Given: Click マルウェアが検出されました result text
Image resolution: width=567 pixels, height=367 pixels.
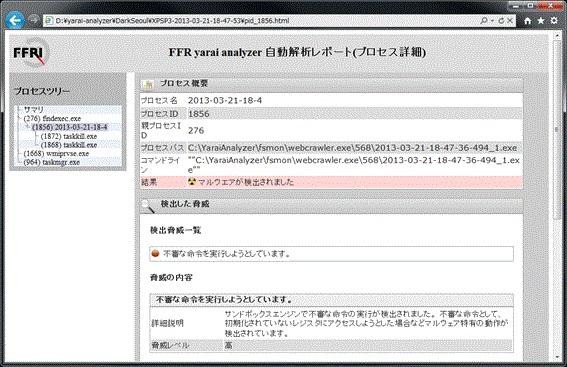Looking at the screenshot, I should tap(246, 182).
